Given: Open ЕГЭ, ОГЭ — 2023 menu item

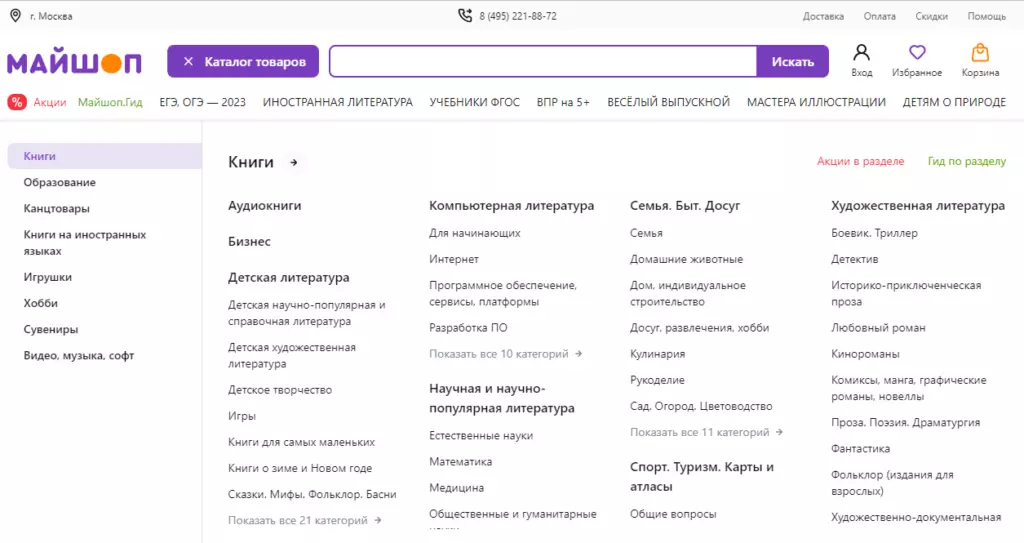Looking at the screenshot, I should [x=202, y=102].
